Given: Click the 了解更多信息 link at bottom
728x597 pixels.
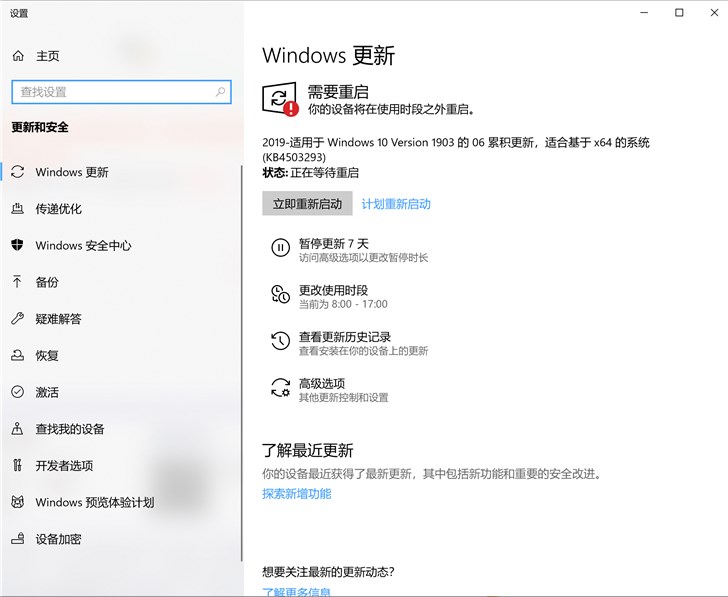Looking at the screenshot, I should 297,591.
